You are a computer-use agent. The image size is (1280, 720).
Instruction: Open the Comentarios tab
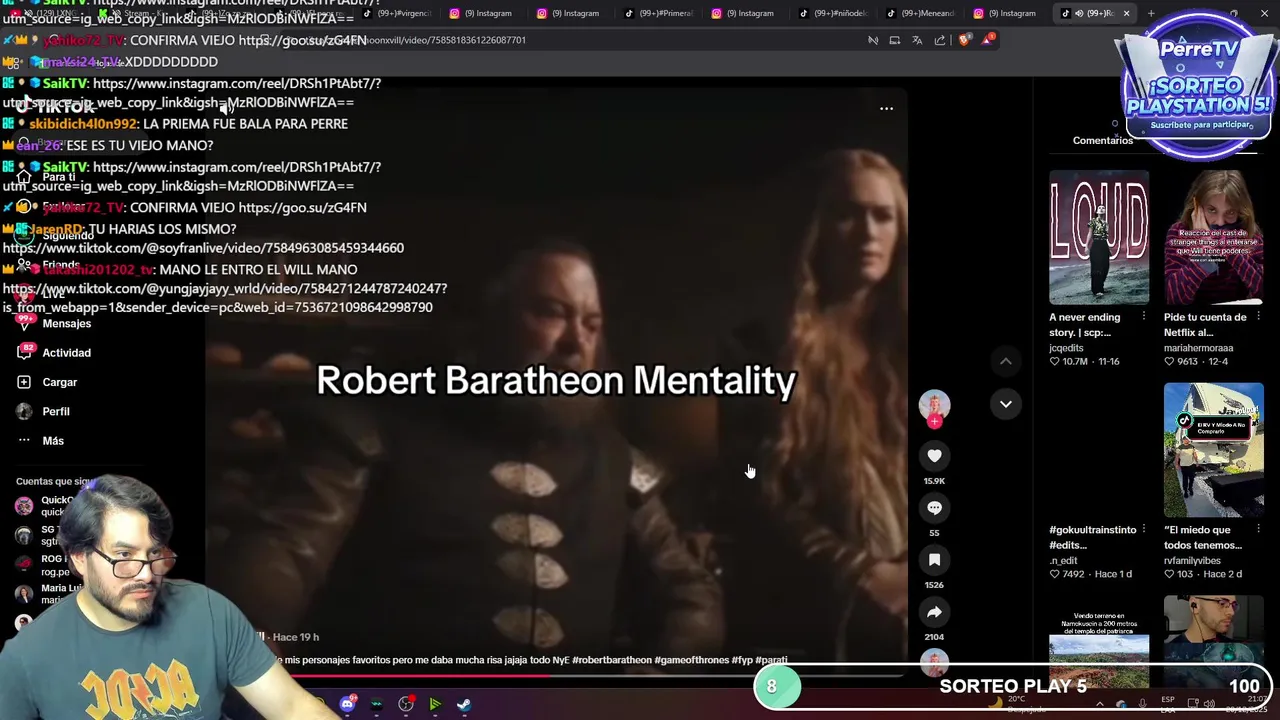pos(1102,140)
